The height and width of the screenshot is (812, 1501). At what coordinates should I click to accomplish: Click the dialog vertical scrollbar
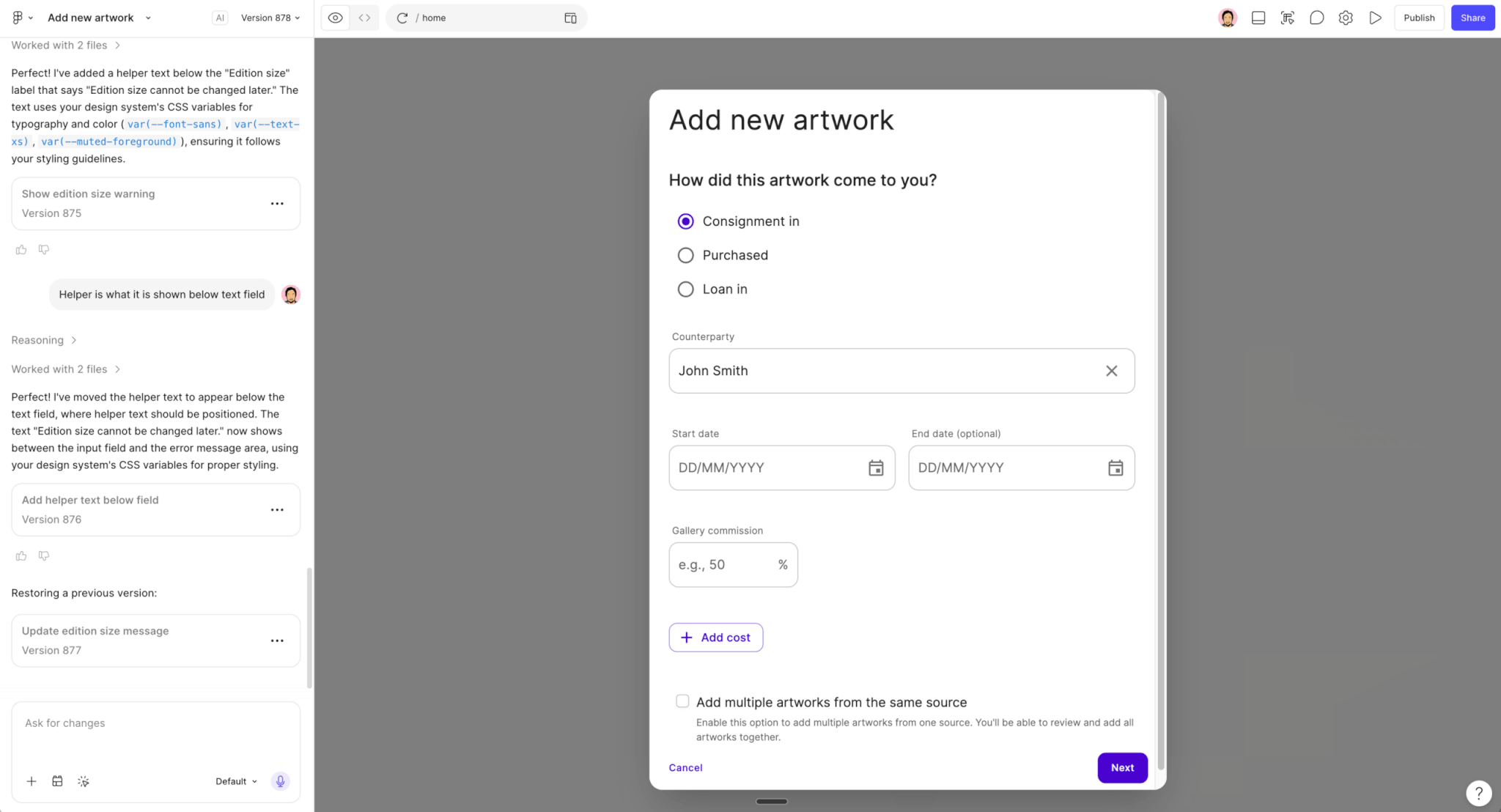1160,432
